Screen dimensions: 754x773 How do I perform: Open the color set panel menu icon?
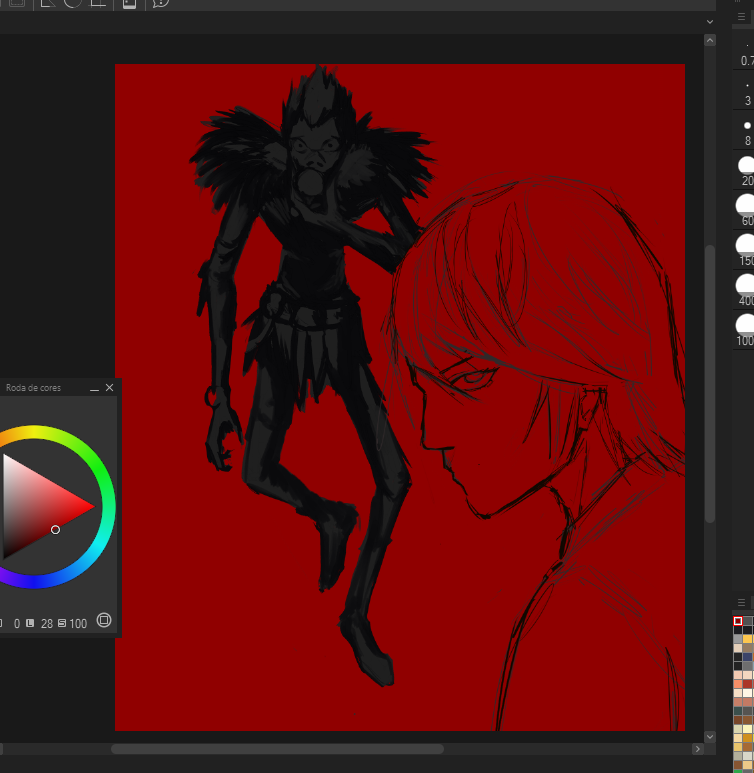click(741, 602)
